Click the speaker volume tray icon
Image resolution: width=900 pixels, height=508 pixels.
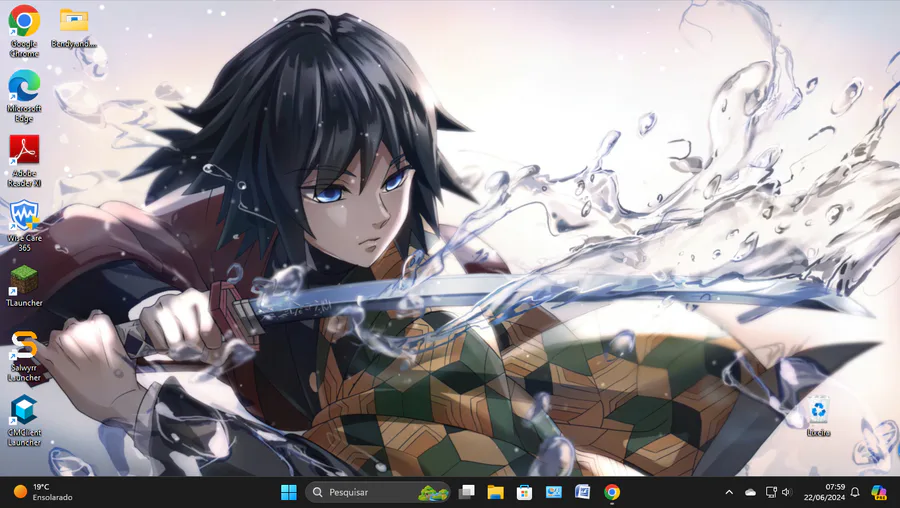tap(786, 492)
